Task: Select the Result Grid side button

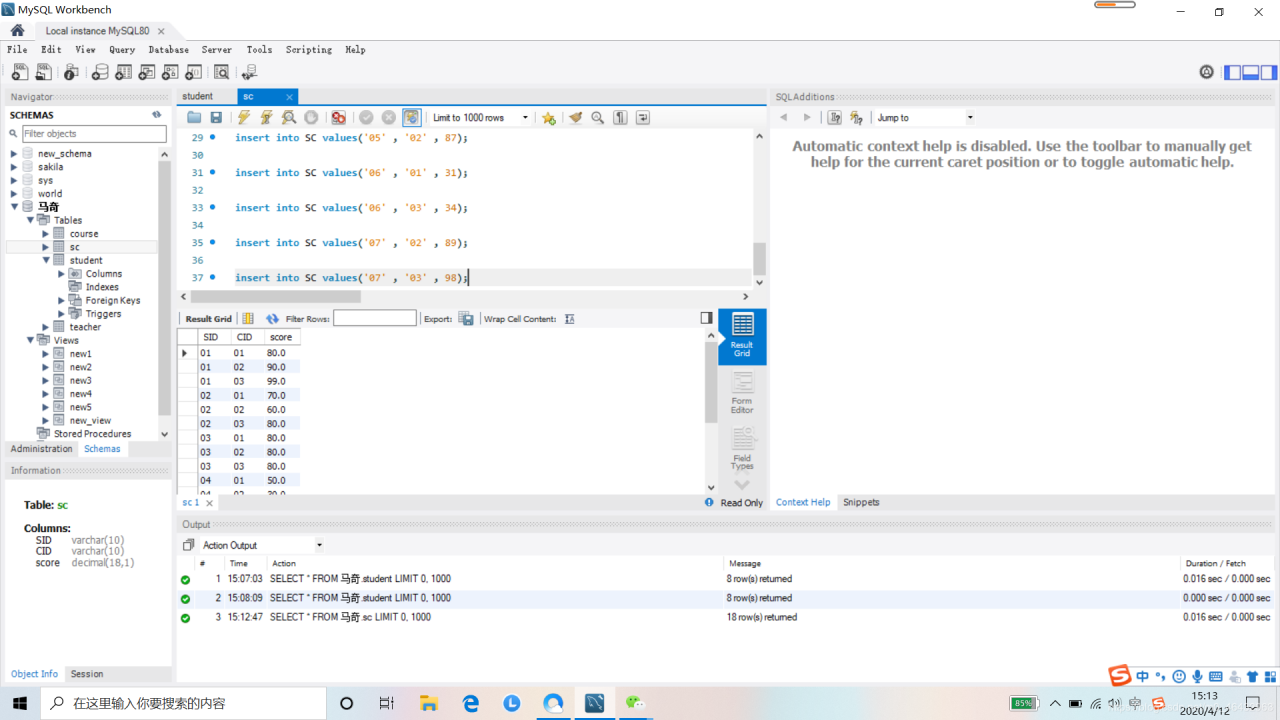Action: click(742, 335)
